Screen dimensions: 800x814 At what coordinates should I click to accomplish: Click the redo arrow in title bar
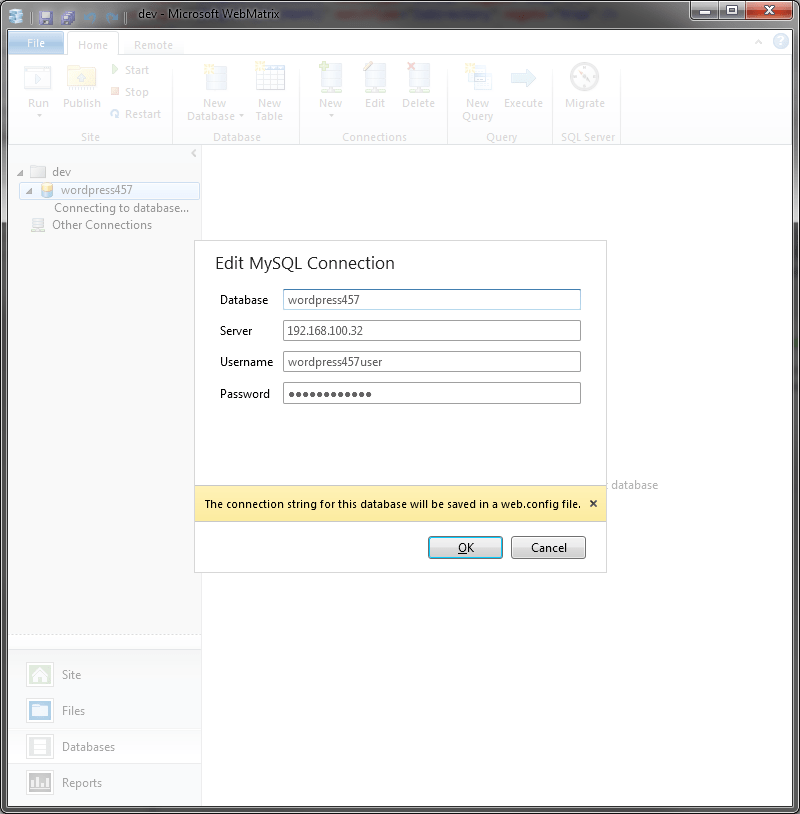[111, 18]
